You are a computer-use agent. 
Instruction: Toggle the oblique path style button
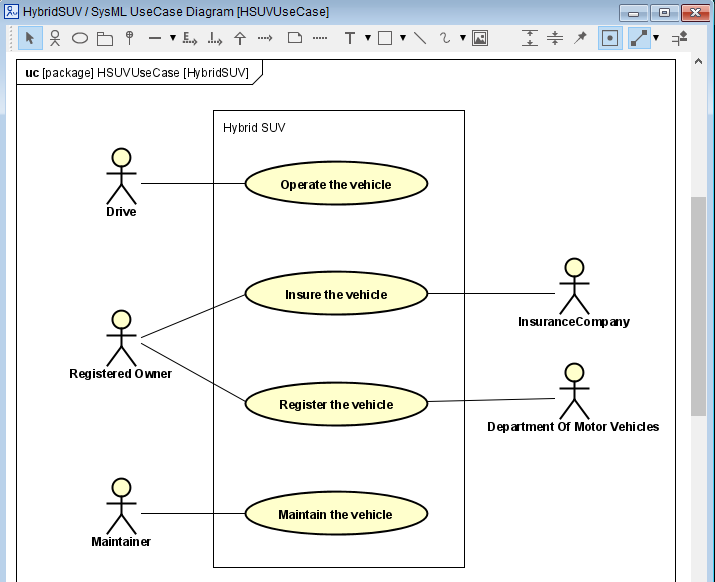pyautogui.click(x=639, y=38)
